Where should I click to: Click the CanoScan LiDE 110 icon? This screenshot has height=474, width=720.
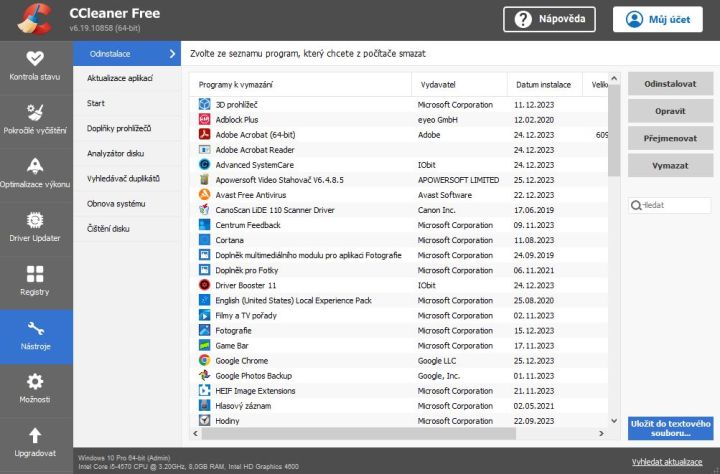204,210
